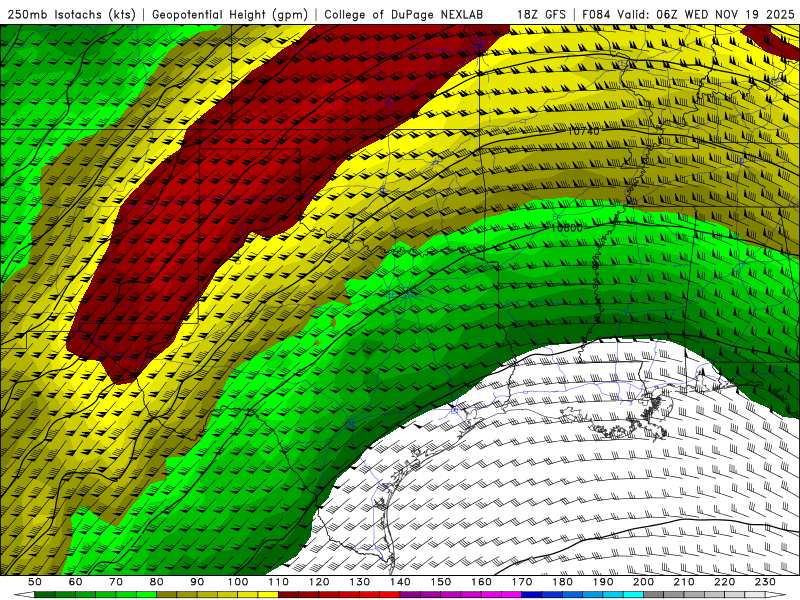Click the "18Z GFS" model run label

tap(541, 14)
